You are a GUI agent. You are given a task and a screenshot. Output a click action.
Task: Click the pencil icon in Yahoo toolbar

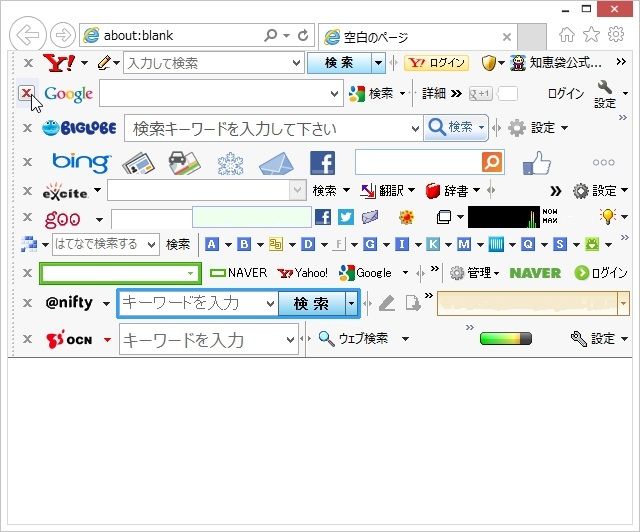pyautogui.click(x=104, y=63)
